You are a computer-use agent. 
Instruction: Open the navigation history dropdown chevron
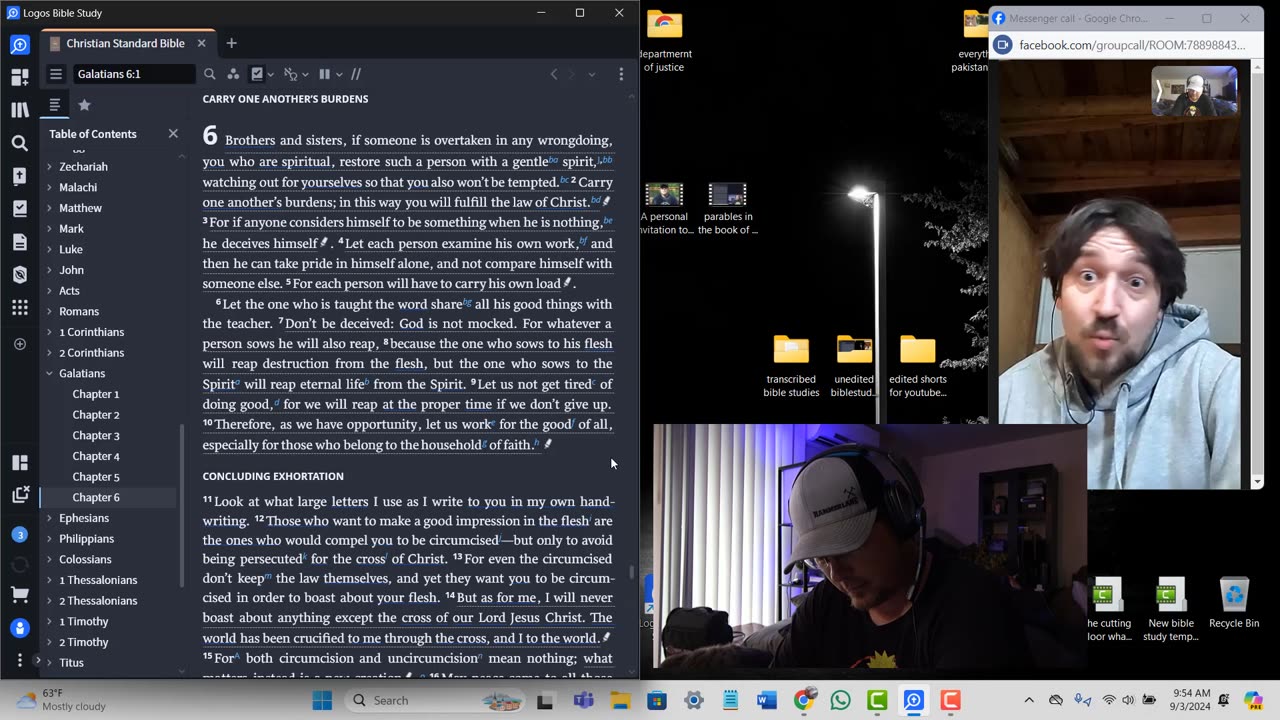[x=591, y=74]
